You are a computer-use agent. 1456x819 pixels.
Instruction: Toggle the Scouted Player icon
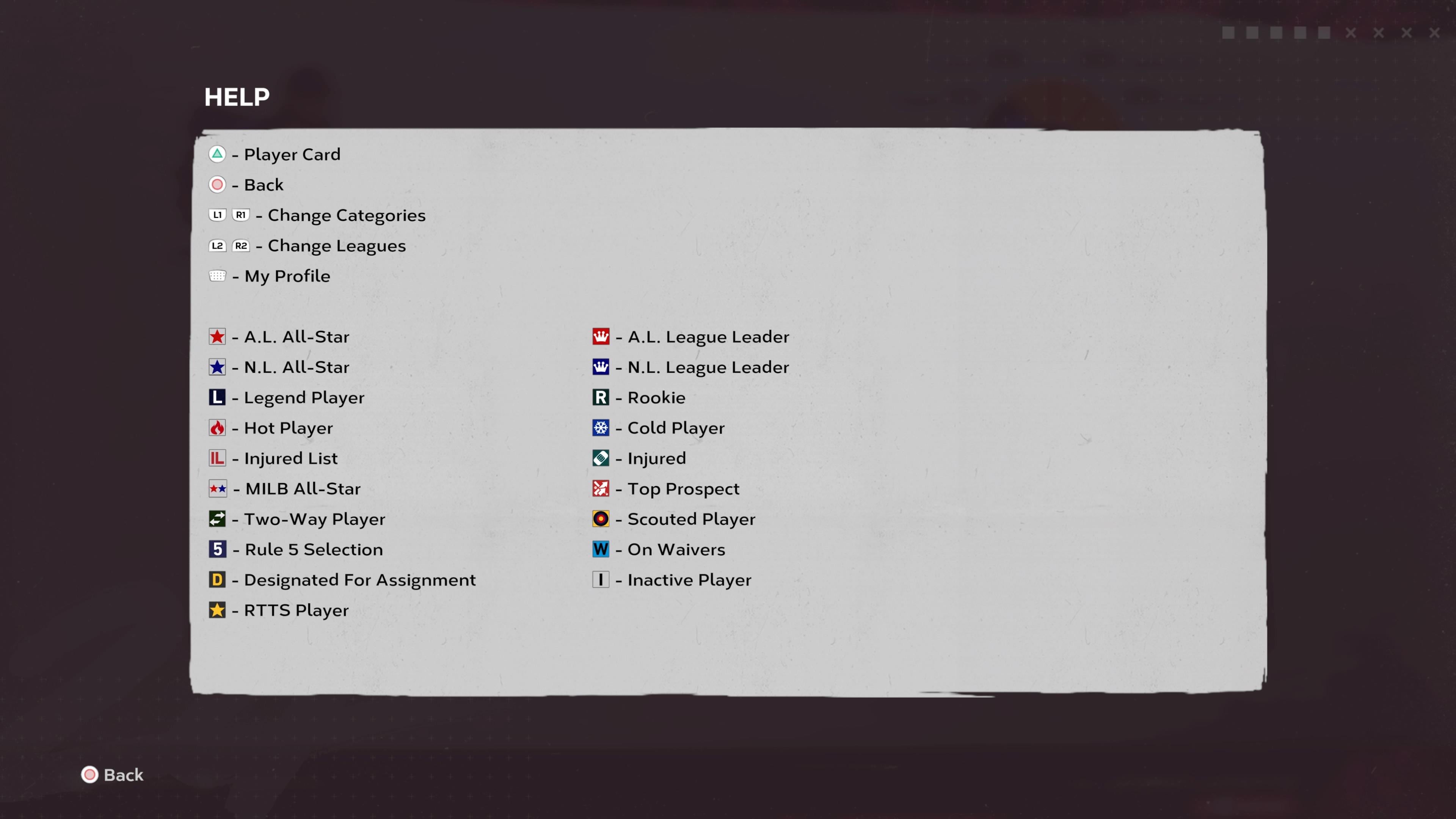point(601,518)
